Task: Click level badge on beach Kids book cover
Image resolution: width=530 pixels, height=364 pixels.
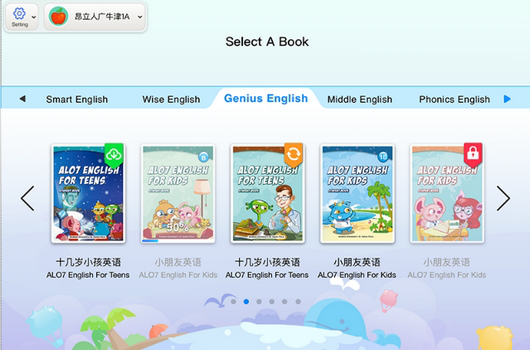Action: pos(382,156)
